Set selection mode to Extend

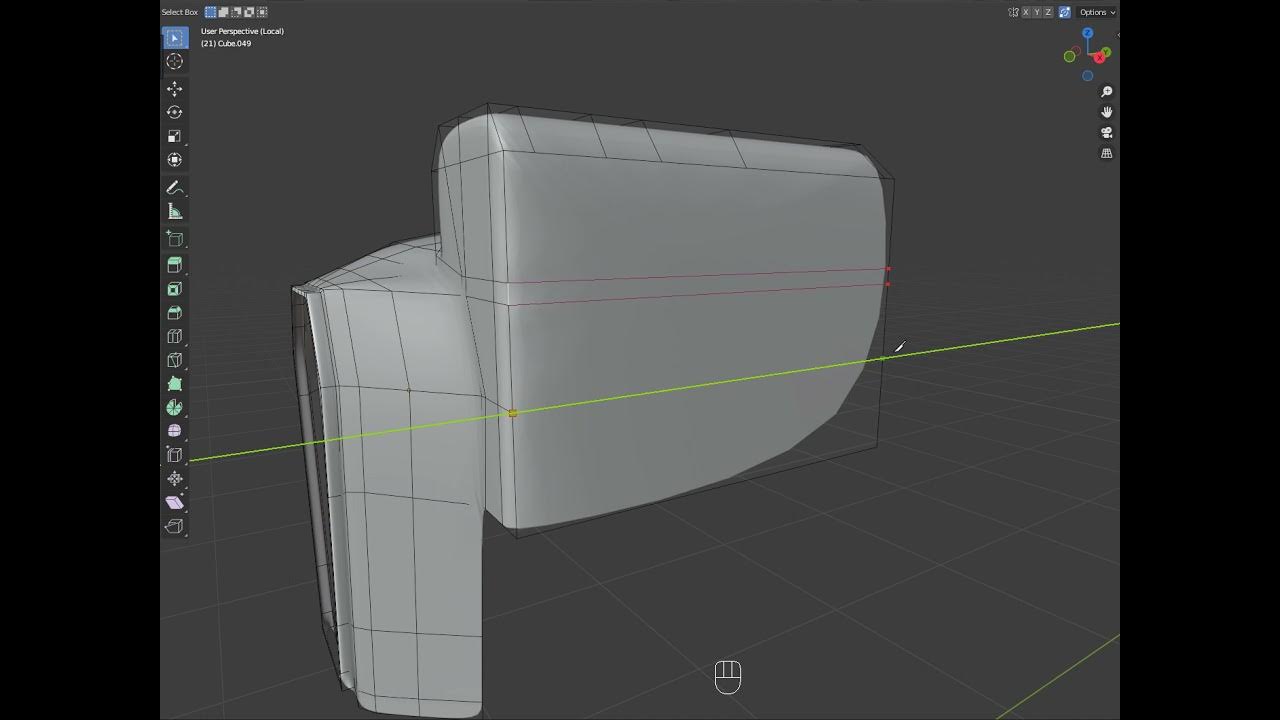pyautogui.click(x=224, y=12)
